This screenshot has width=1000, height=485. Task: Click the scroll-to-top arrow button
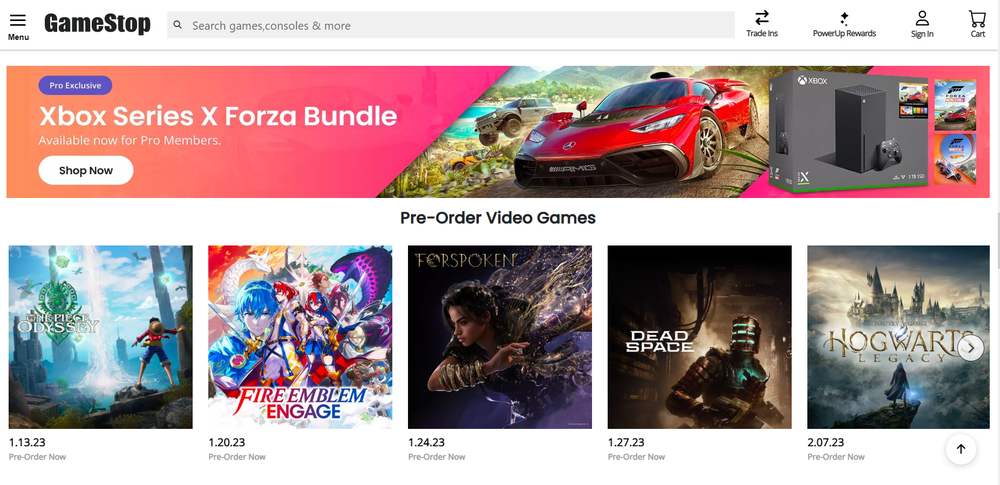point(960,449)
